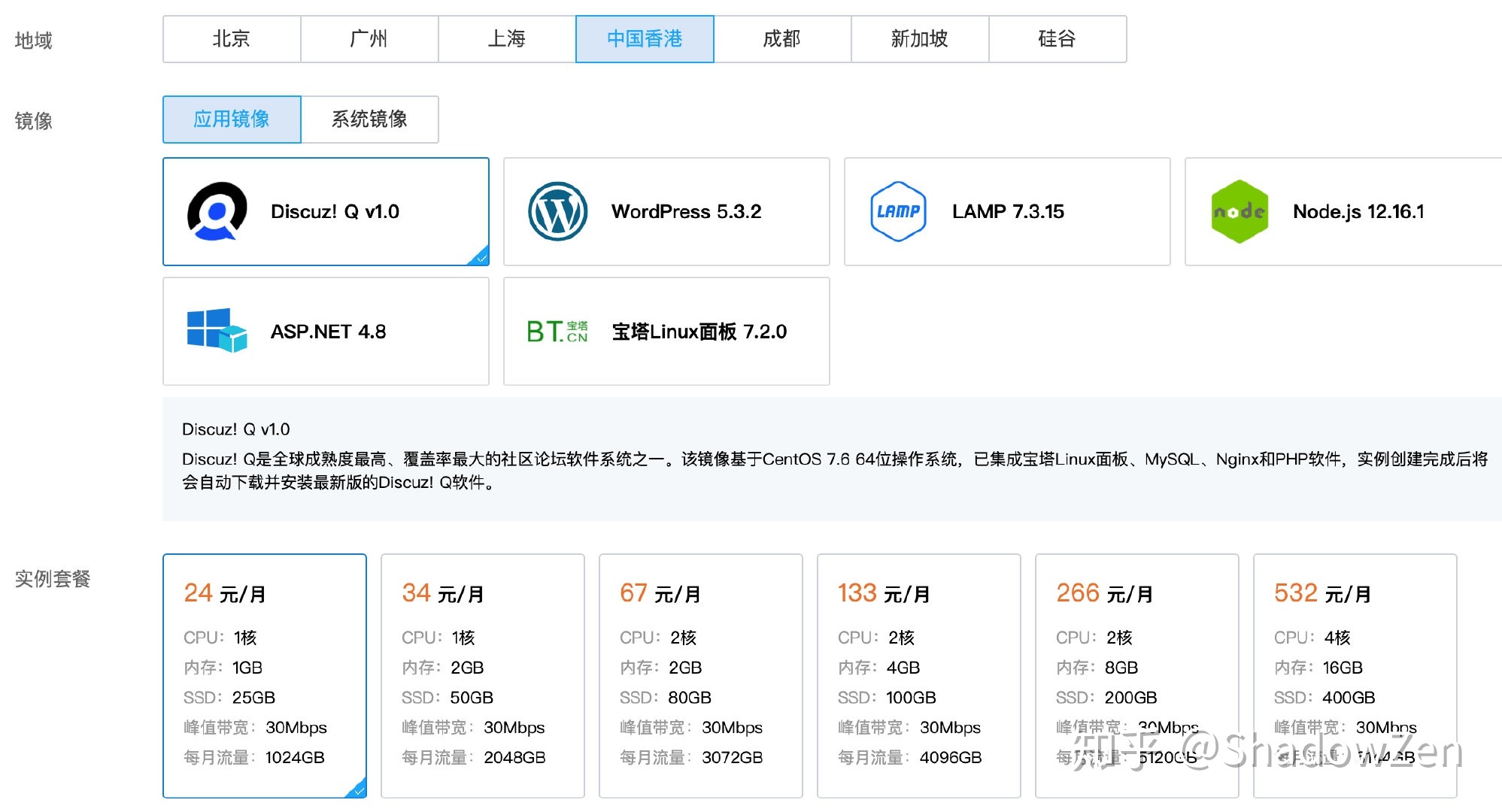
Task: Click the SSD: 400GB specification
Action: click(x=1324, y=698)
